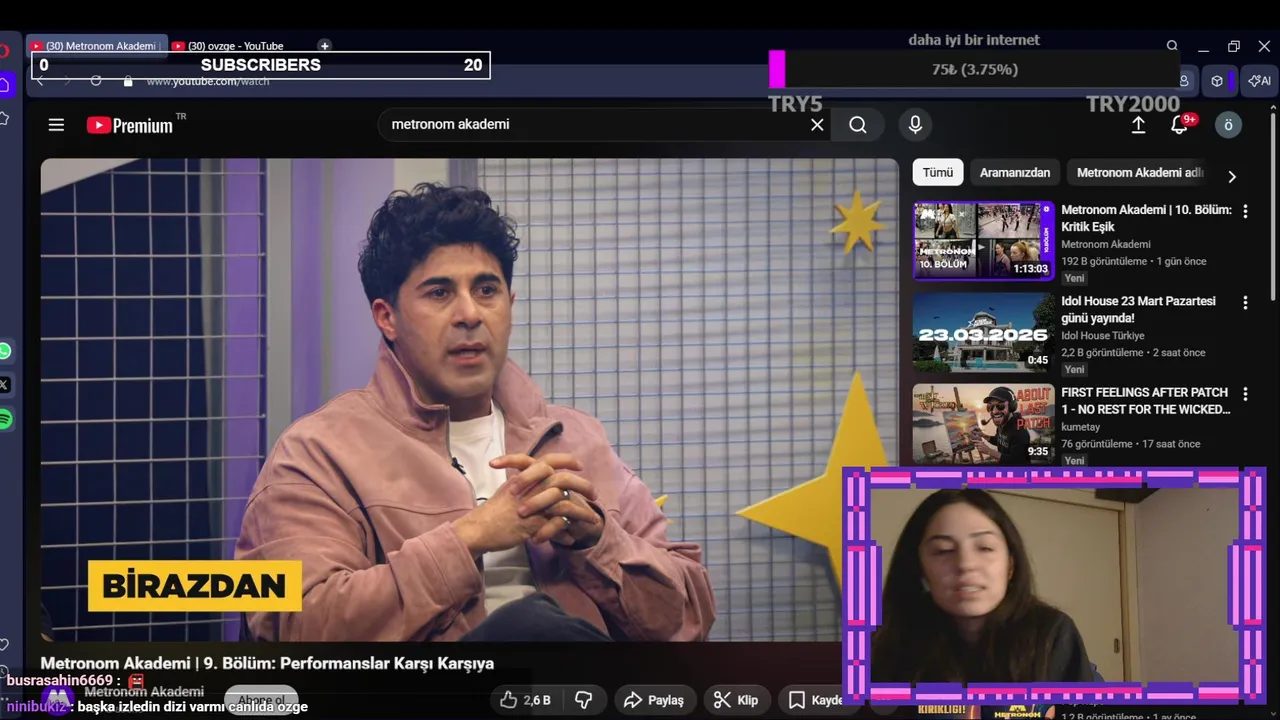The image size is (1280, 720).
Task: Click the About Last Patch thumbnail
Action: 983,423
